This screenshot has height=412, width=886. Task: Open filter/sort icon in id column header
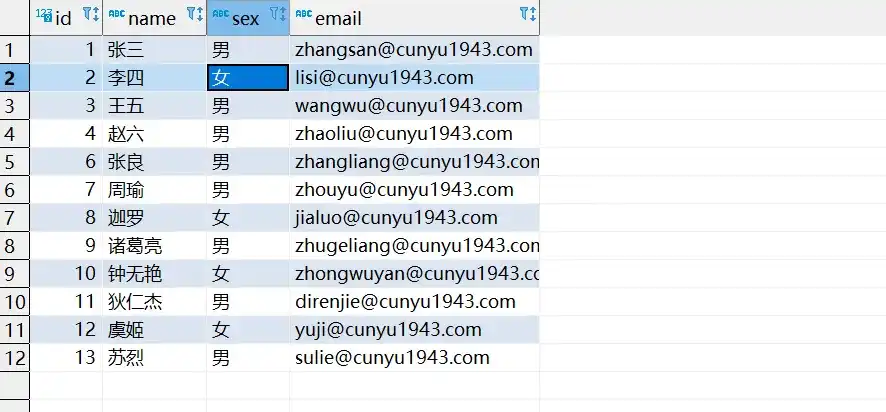[x=91, y=14]
